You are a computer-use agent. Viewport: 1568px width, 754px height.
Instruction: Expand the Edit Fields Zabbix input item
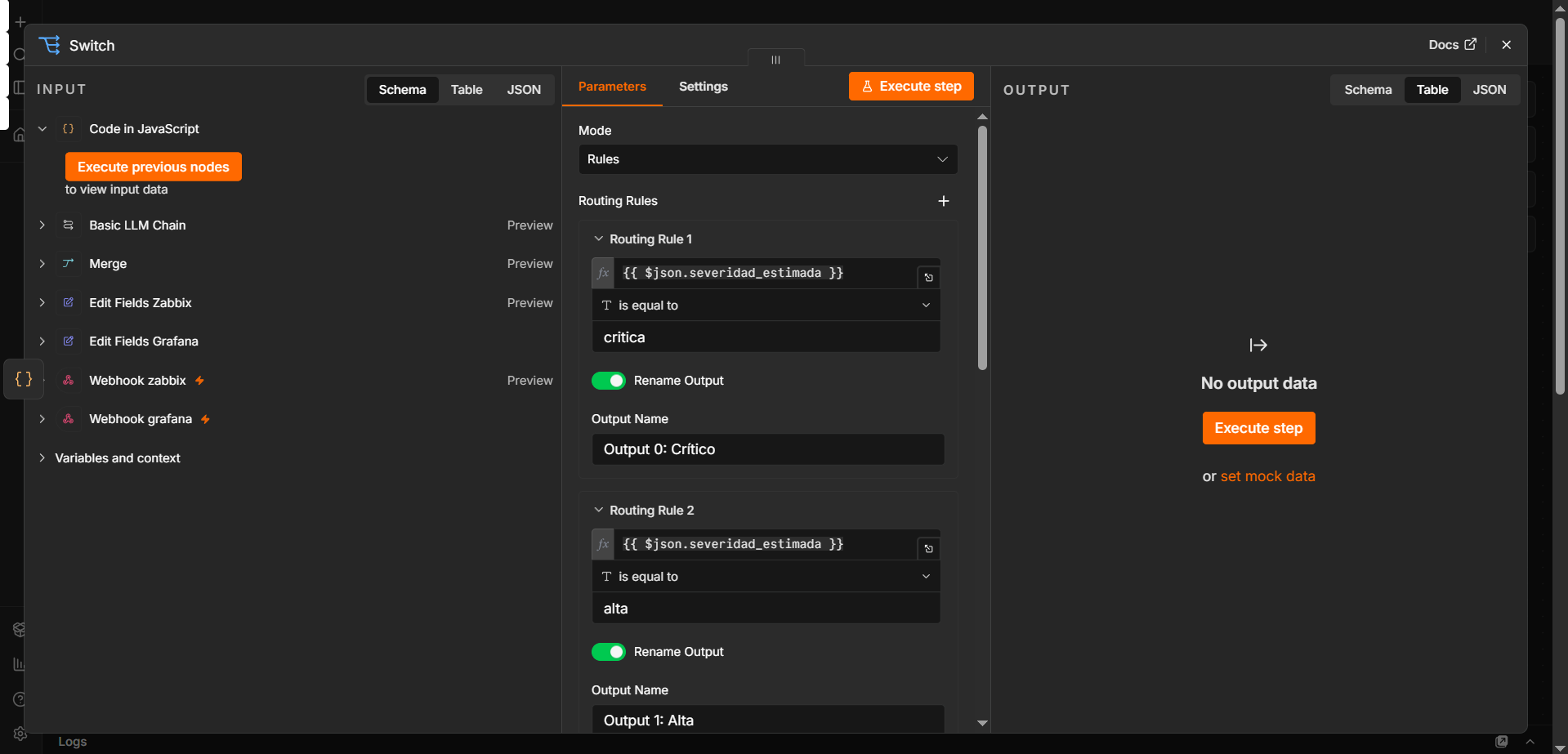coord(42,303)
